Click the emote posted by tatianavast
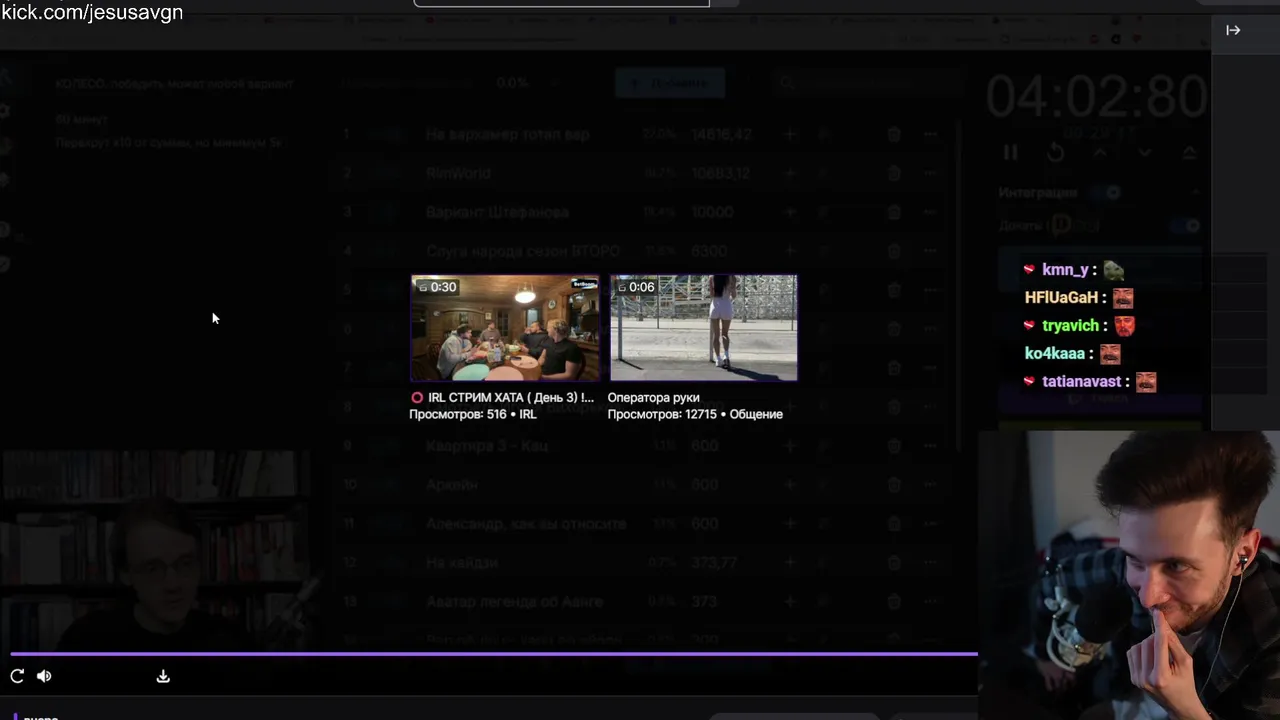The height and width of the screenshot is (720, 1280). pyautogui.click(x=1146, y=382)
